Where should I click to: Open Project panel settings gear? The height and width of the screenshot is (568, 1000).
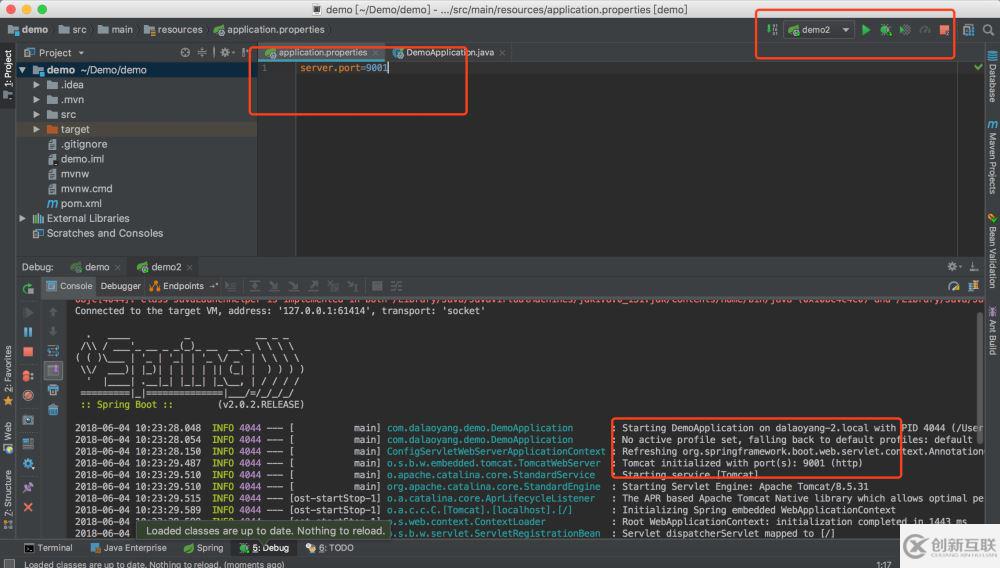[225, 53]
